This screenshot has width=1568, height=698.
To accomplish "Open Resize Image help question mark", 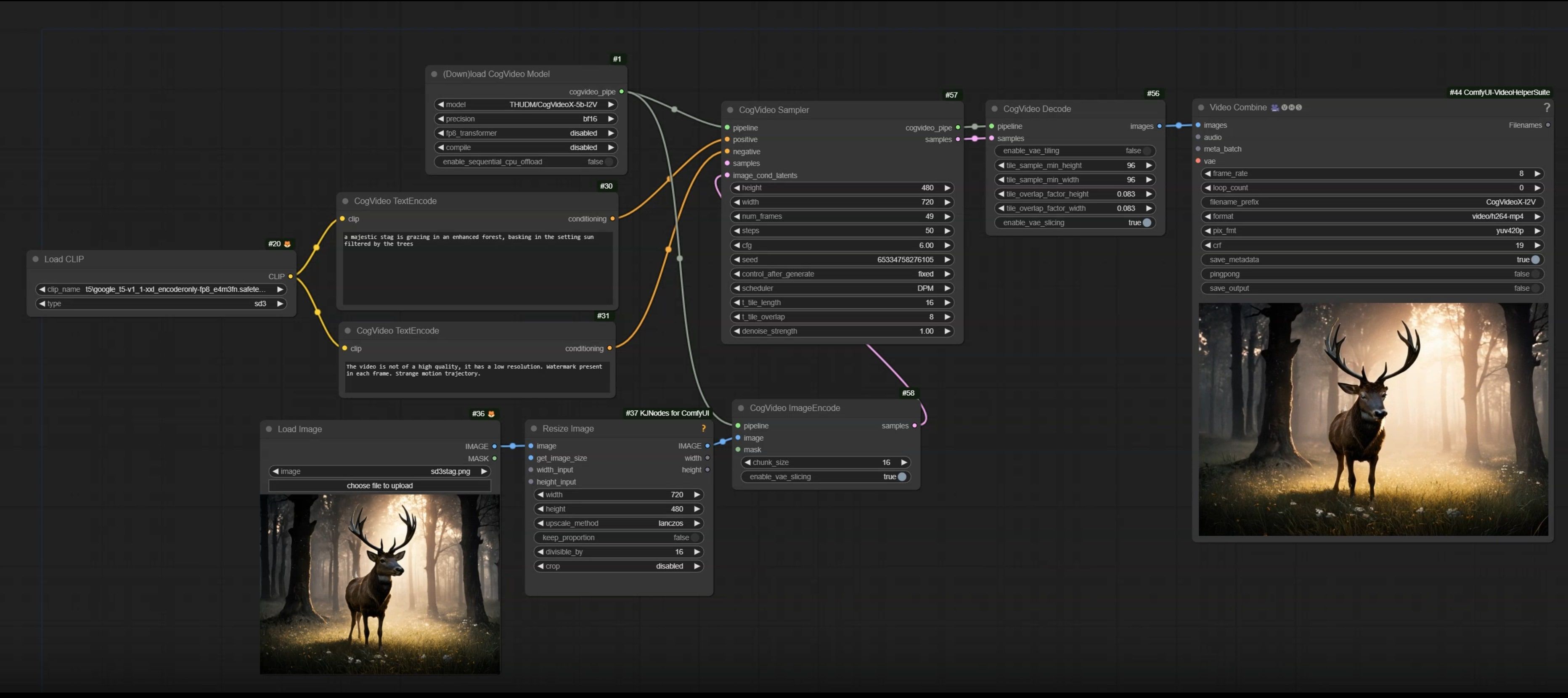I will click(704, 428).
